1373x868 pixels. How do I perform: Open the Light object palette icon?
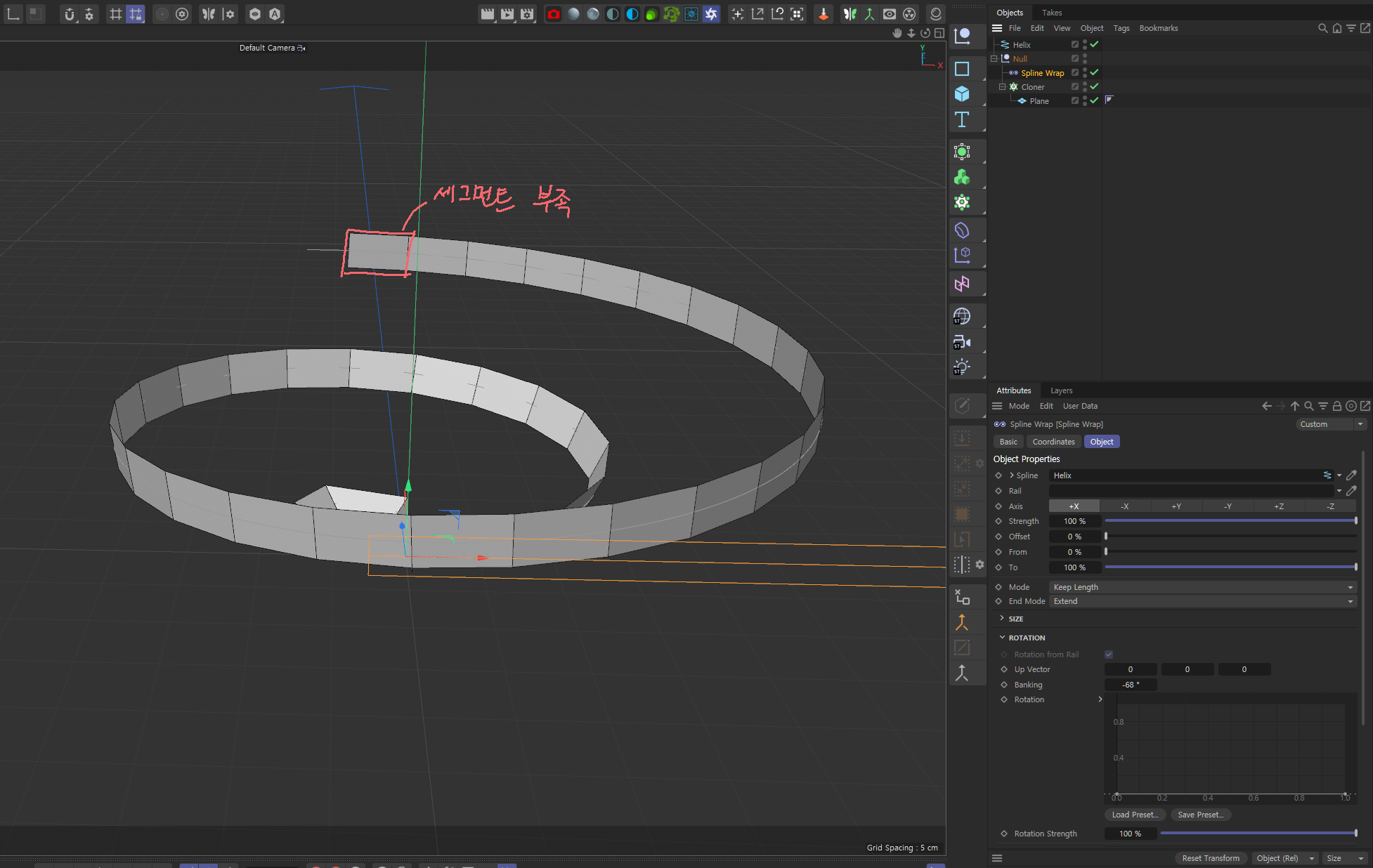click(962, 367)
